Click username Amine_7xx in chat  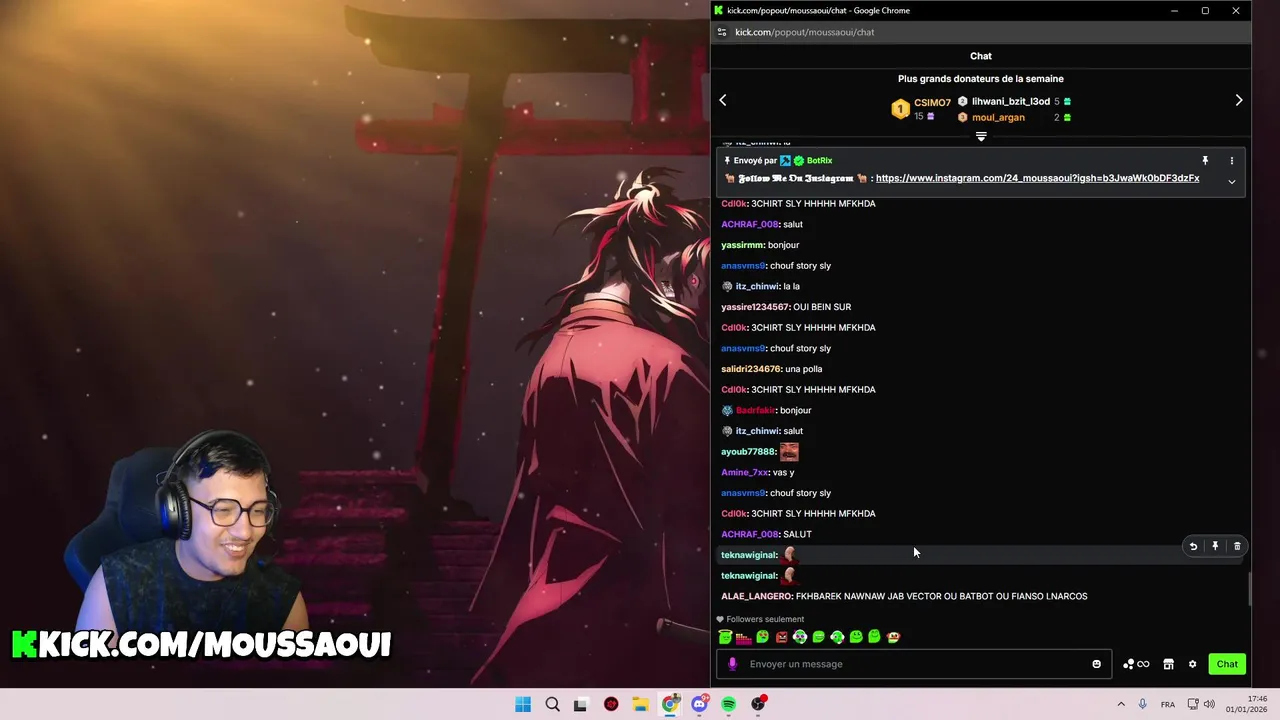click(745, 472)
